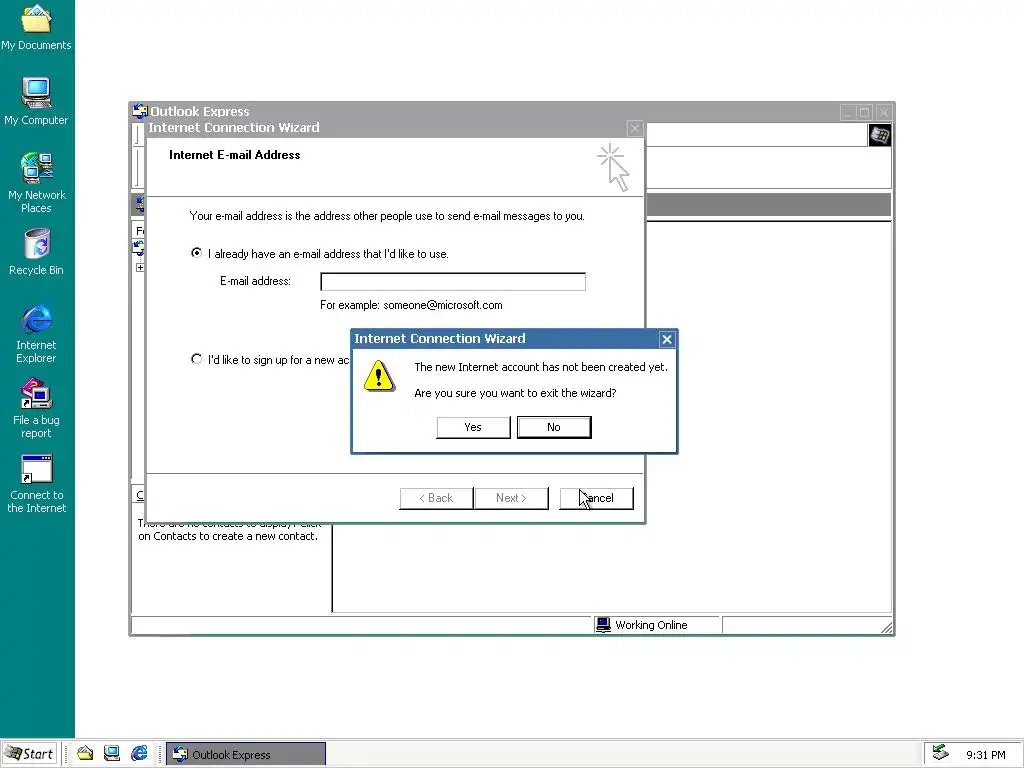
Task: Close the Internet Connection Wizard window
Action: pos(635,129)
